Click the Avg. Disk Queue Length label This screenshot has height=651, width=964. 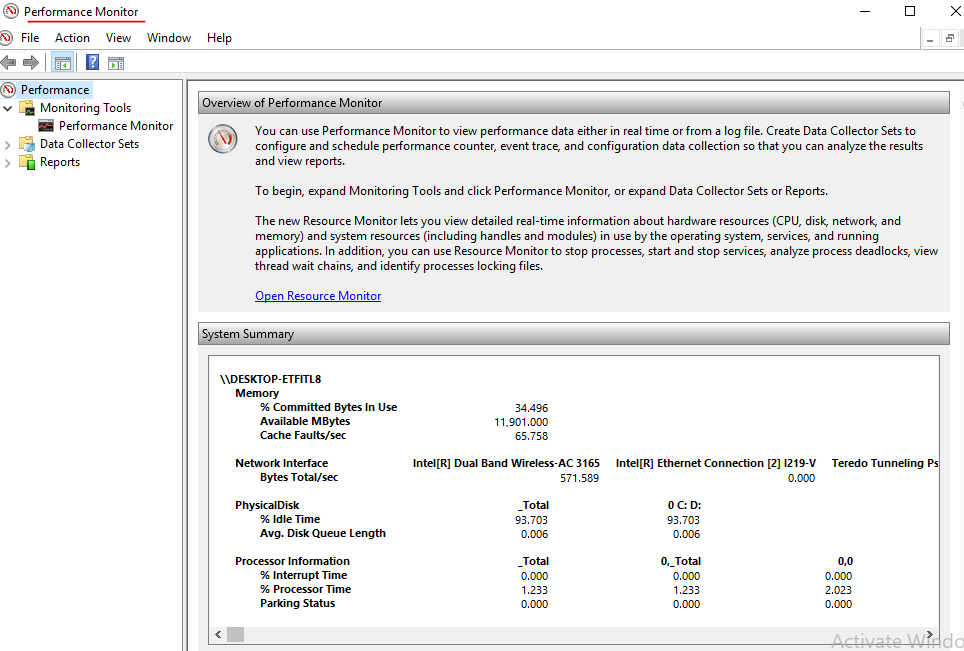coord(323,534)
